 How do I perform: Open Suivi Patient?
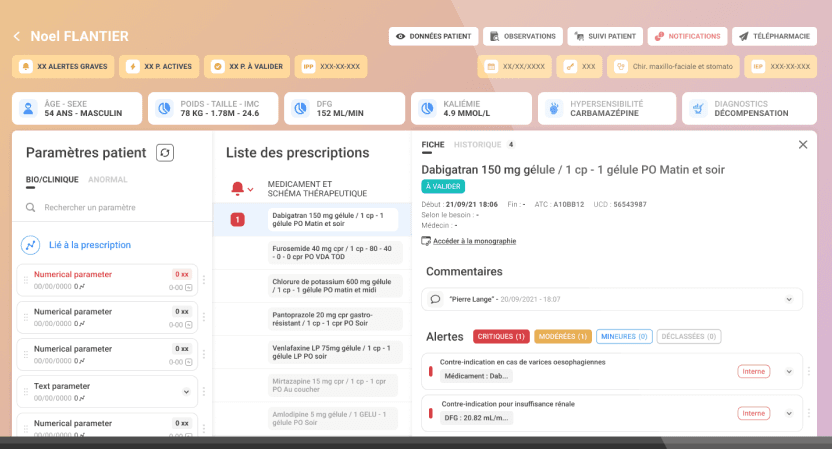click(x=605, y=36)
